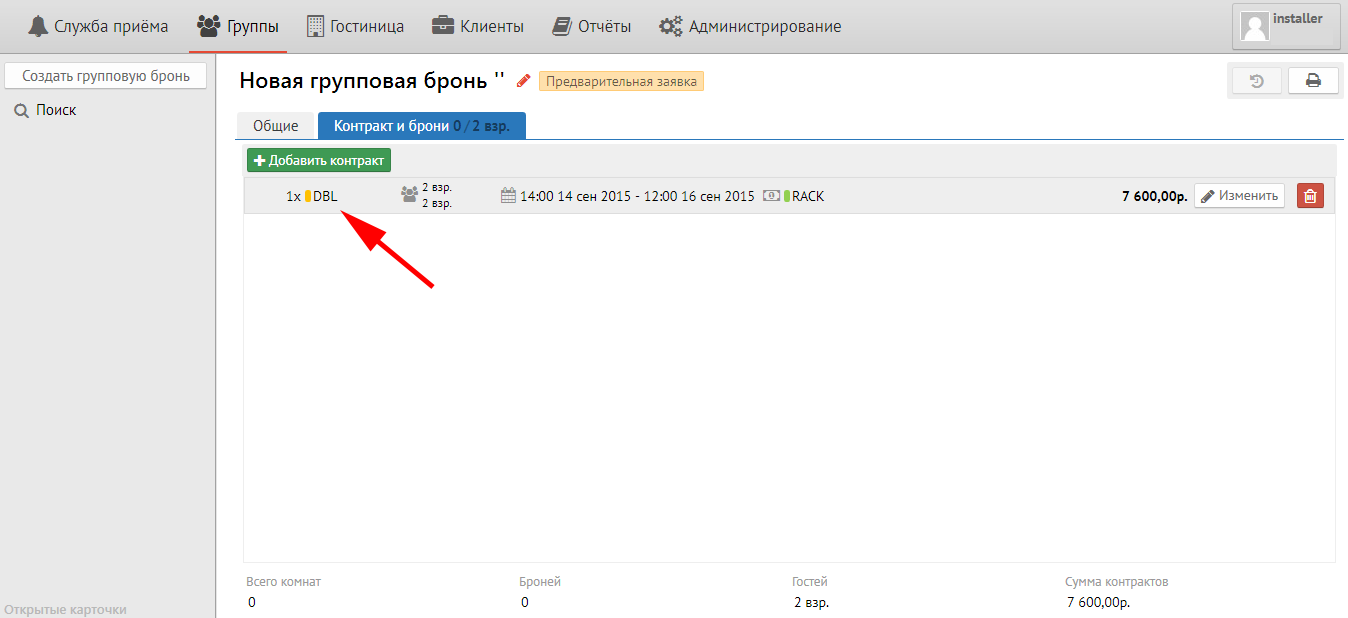
Task: Click the print button
Action: point(1313,81)
